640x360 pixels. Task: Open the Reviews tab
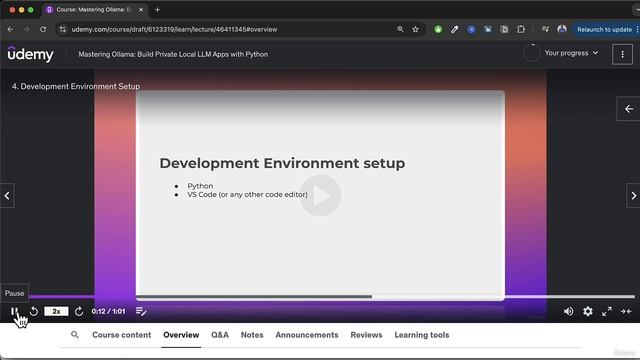[366, 335]
